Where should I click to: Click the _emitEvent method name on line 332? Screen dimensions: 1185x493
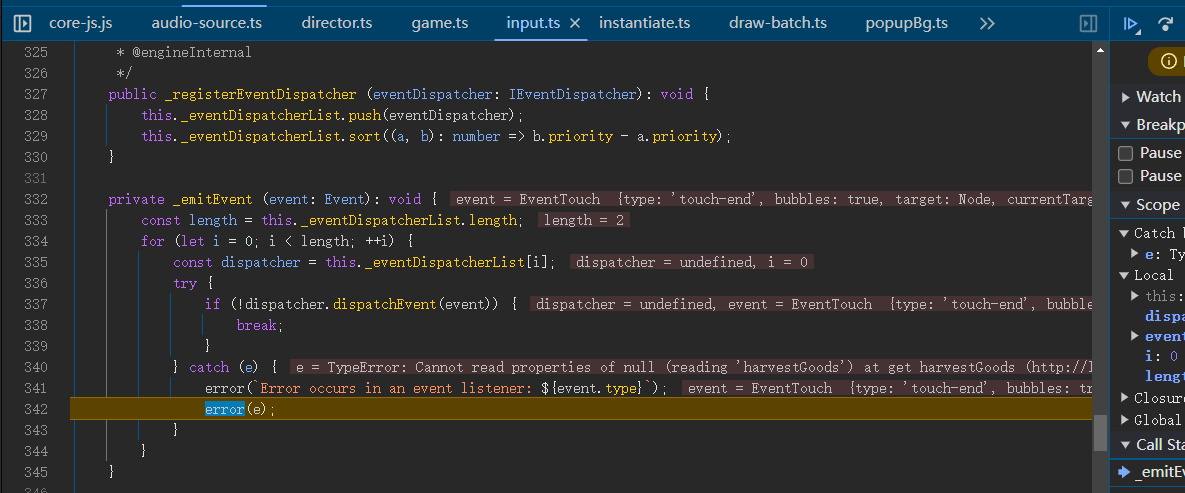212,199
